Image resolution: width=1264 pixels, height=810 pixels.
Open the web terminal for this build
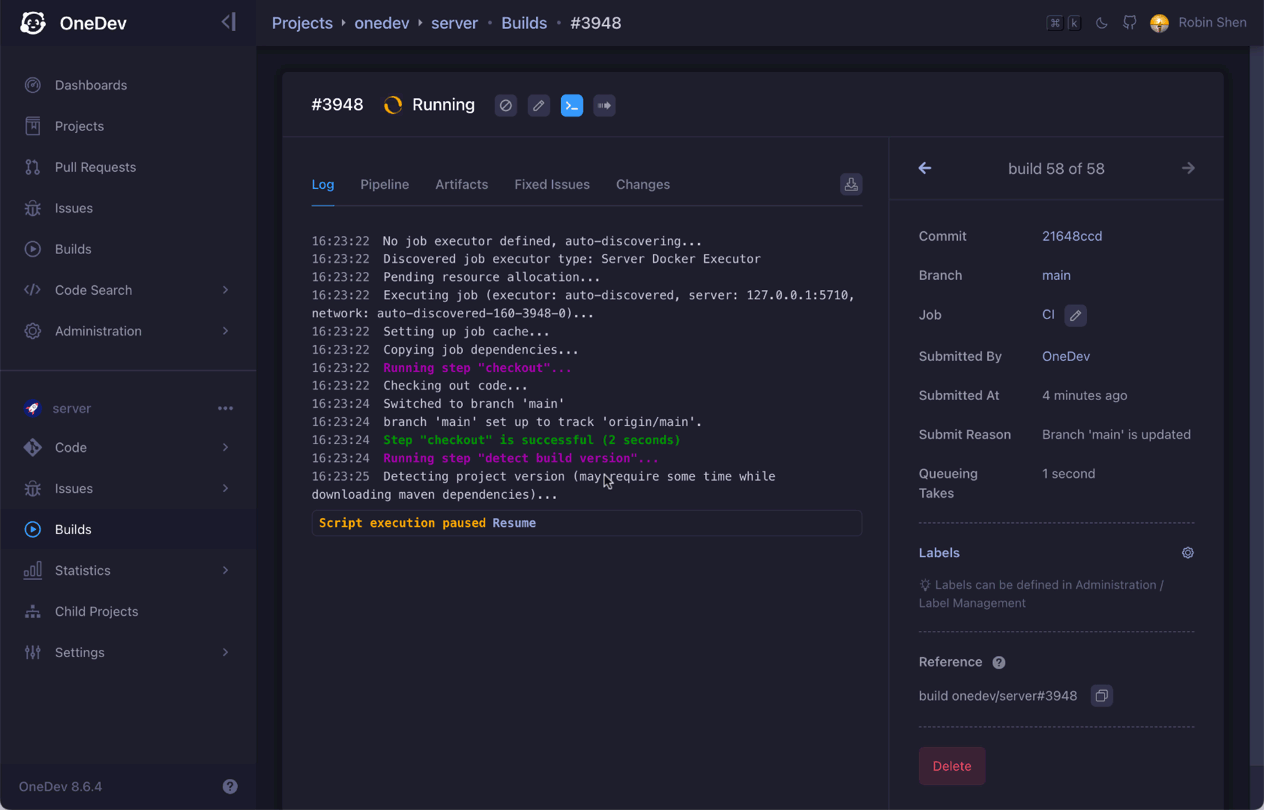tap(571, 105)
